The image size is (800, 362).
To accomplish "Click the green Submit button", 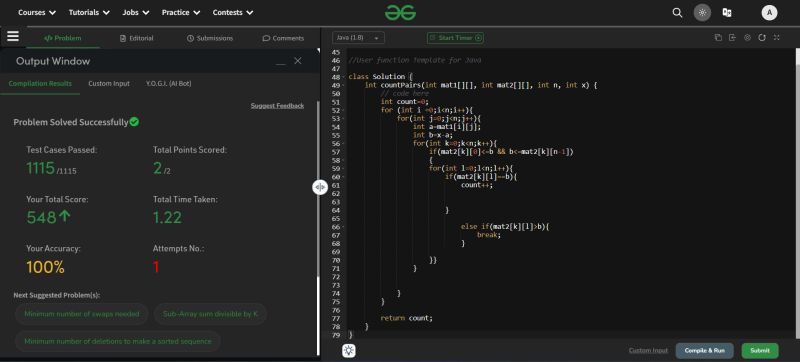I will click(760, 351).
